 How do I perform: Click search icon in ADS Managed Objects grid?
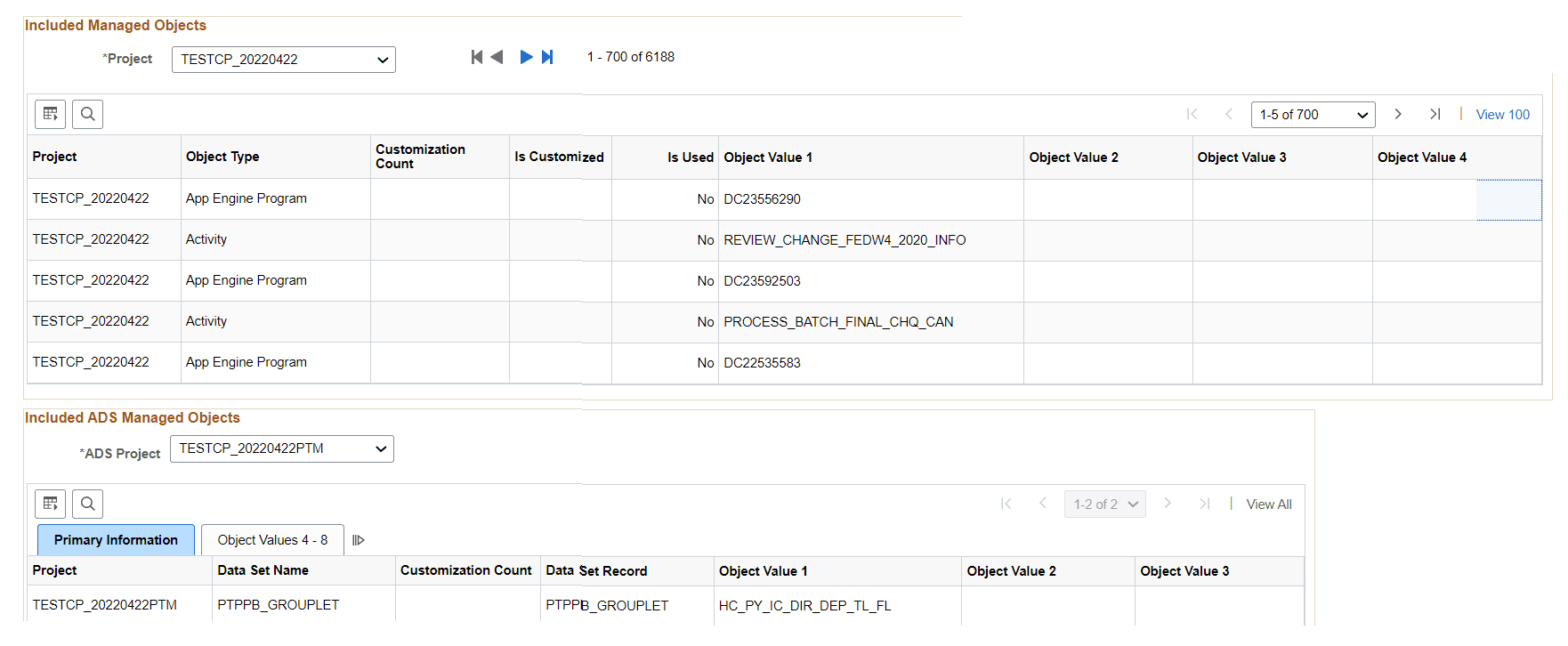click(88, 504)
